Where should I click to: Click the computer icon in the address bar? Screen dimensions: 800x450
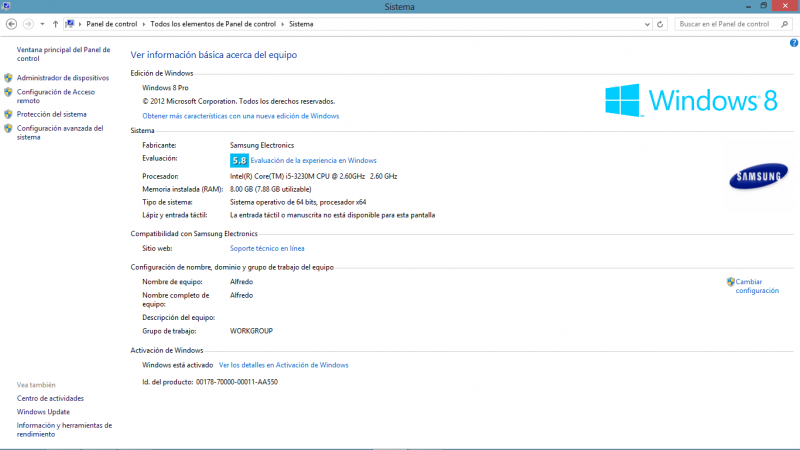pos(70,24)
